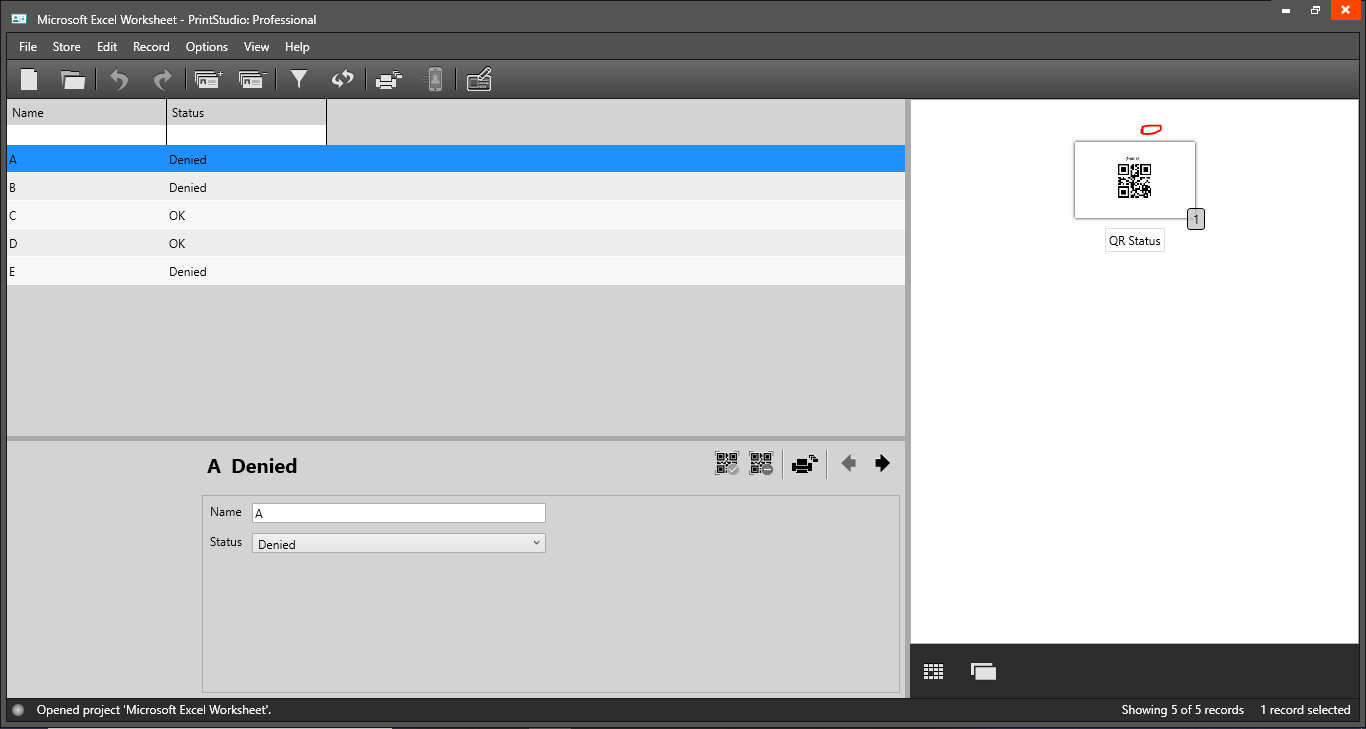Remove the selected record via Remove Record icon
This screenshot has width=1366, height=729.
[x=252, y=79]
